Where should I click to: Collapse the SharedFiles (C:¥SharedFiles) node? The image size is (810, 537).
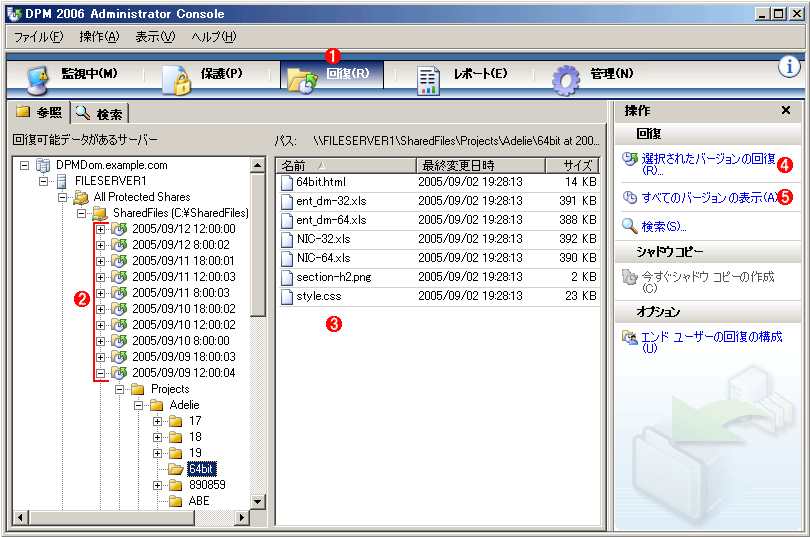coord(81,213)
